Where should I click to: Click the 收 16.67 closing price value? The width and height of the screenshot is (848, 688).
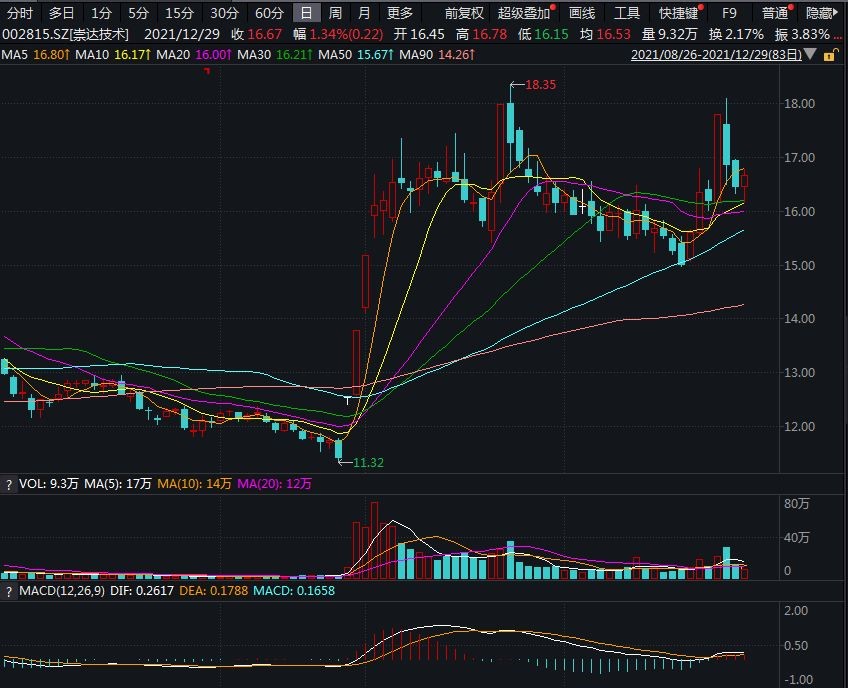(256, 35)
